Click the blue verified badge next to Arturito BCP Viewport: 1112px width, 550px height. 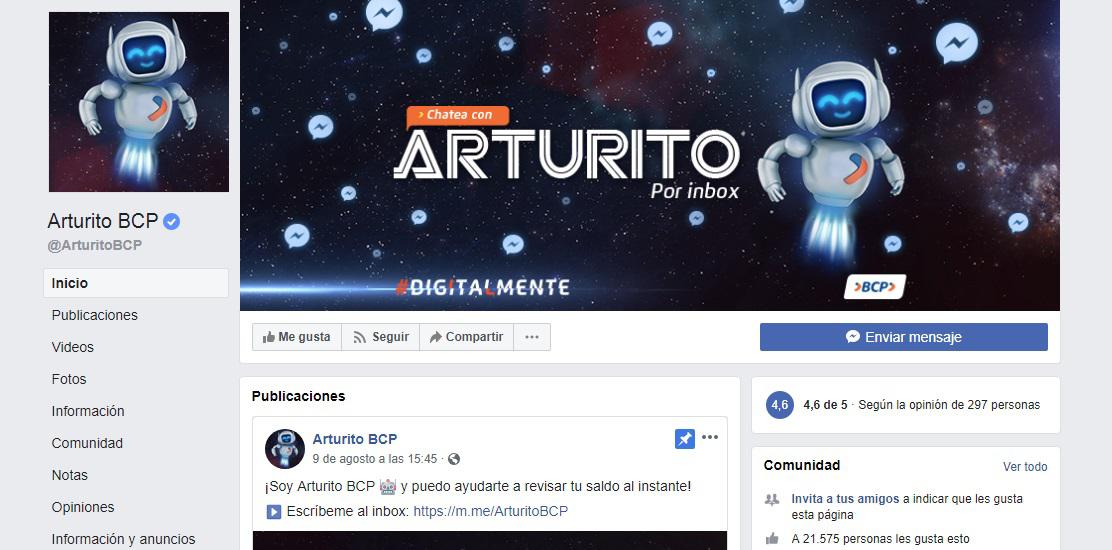pos(171,222)
